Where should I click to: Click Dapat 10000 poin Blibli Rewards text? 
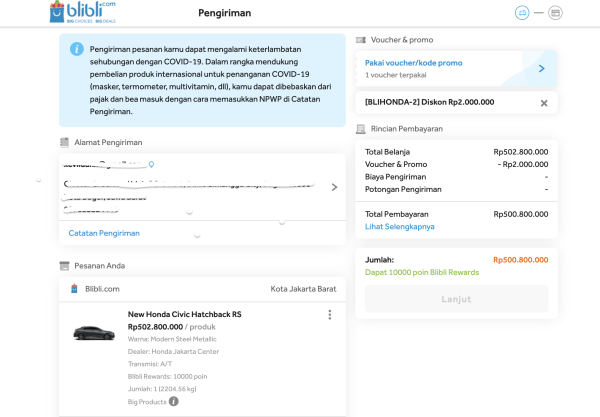pyautogui.click(x=422, y=272)
